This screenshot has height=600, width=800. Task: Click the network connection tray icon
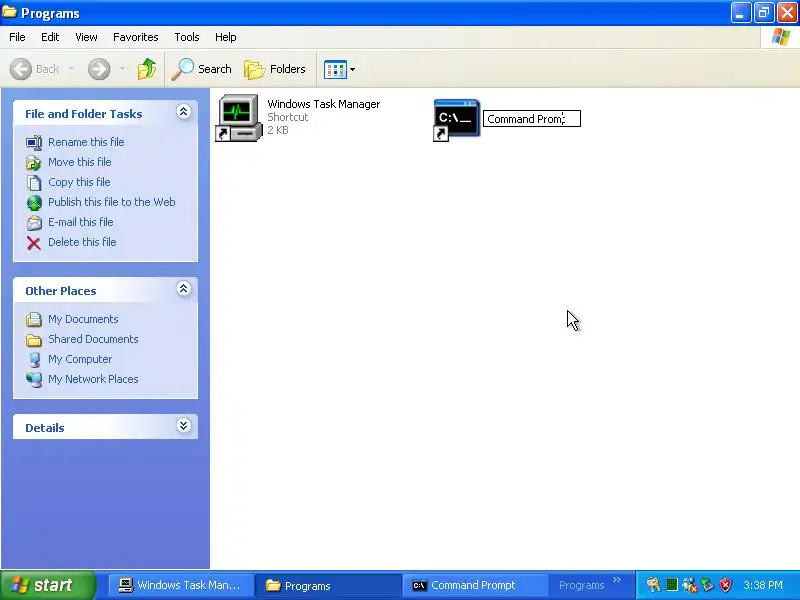click(x=690, y=585)
